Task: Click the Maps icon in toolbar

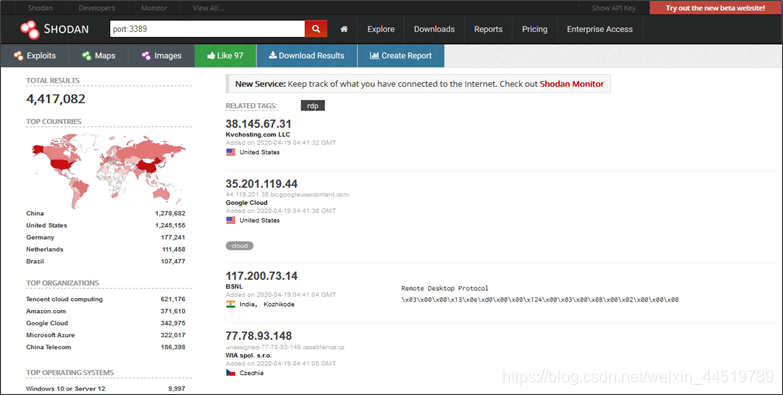Action: coord(87,56)
